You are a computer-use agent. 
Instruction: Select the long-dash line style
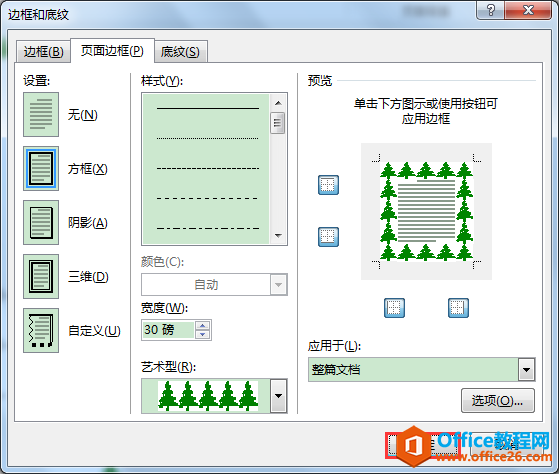point(208,198)
